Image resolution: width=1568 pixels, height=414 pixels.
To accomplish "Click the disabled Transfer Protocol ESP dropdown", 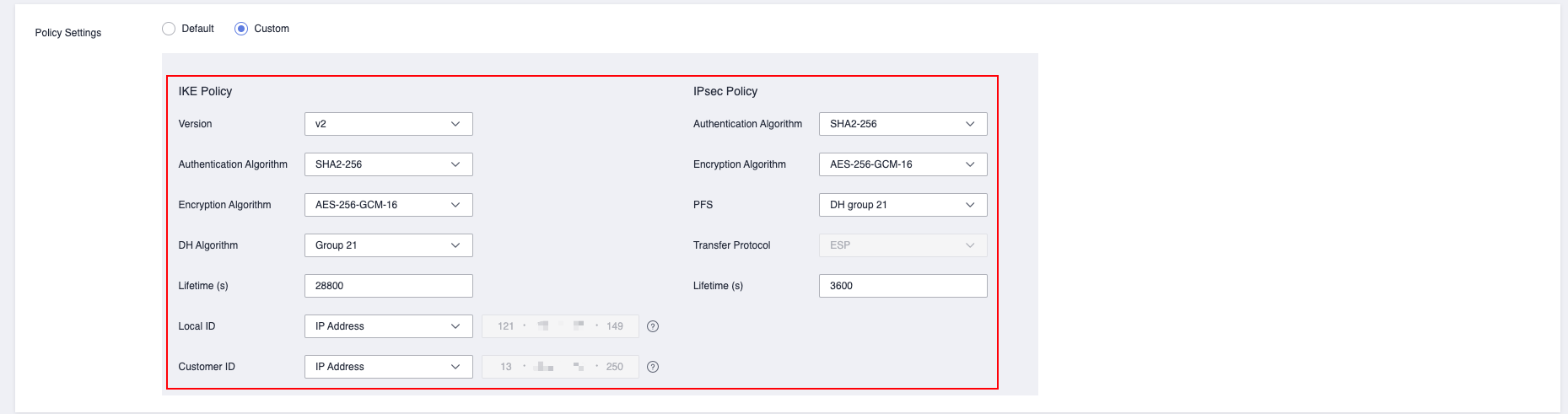I will click(903, 245).
